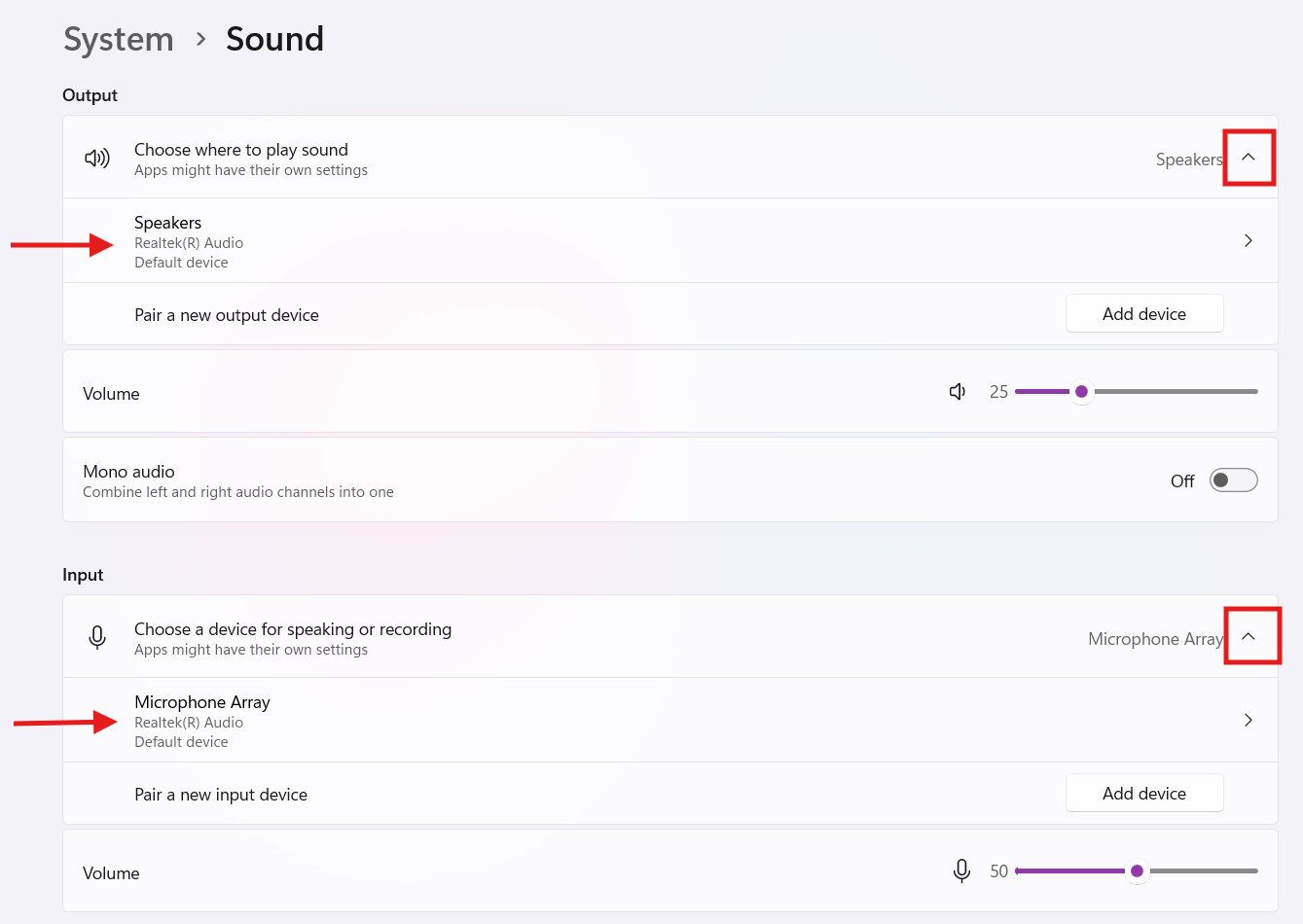Add a new output device
The width and height of the screenshot is (1303, 924).
[1143, 313]
